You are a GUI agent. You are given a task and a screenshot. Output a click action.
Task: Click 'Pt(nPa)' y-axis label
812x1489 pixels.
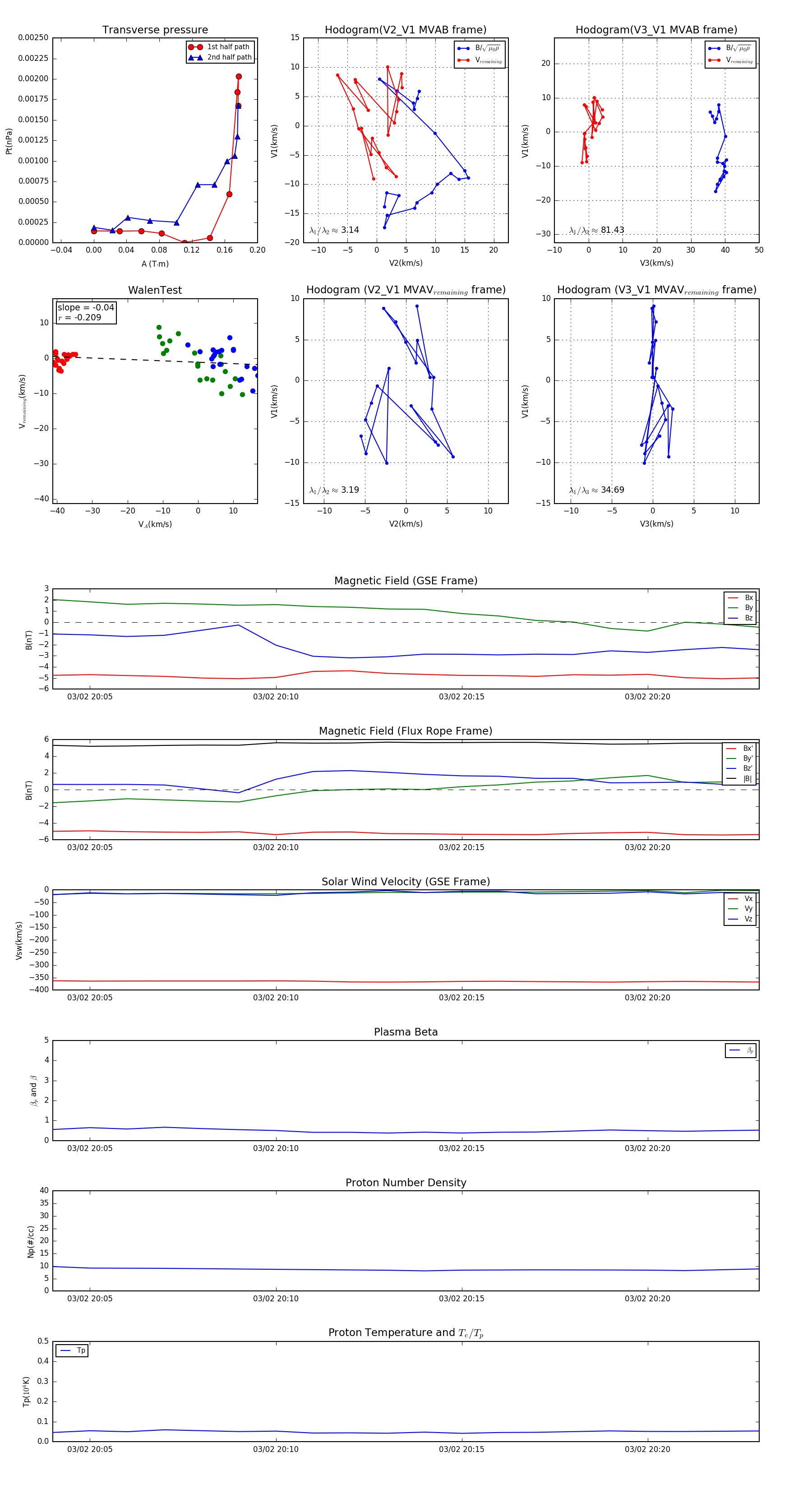click(9, 141)
